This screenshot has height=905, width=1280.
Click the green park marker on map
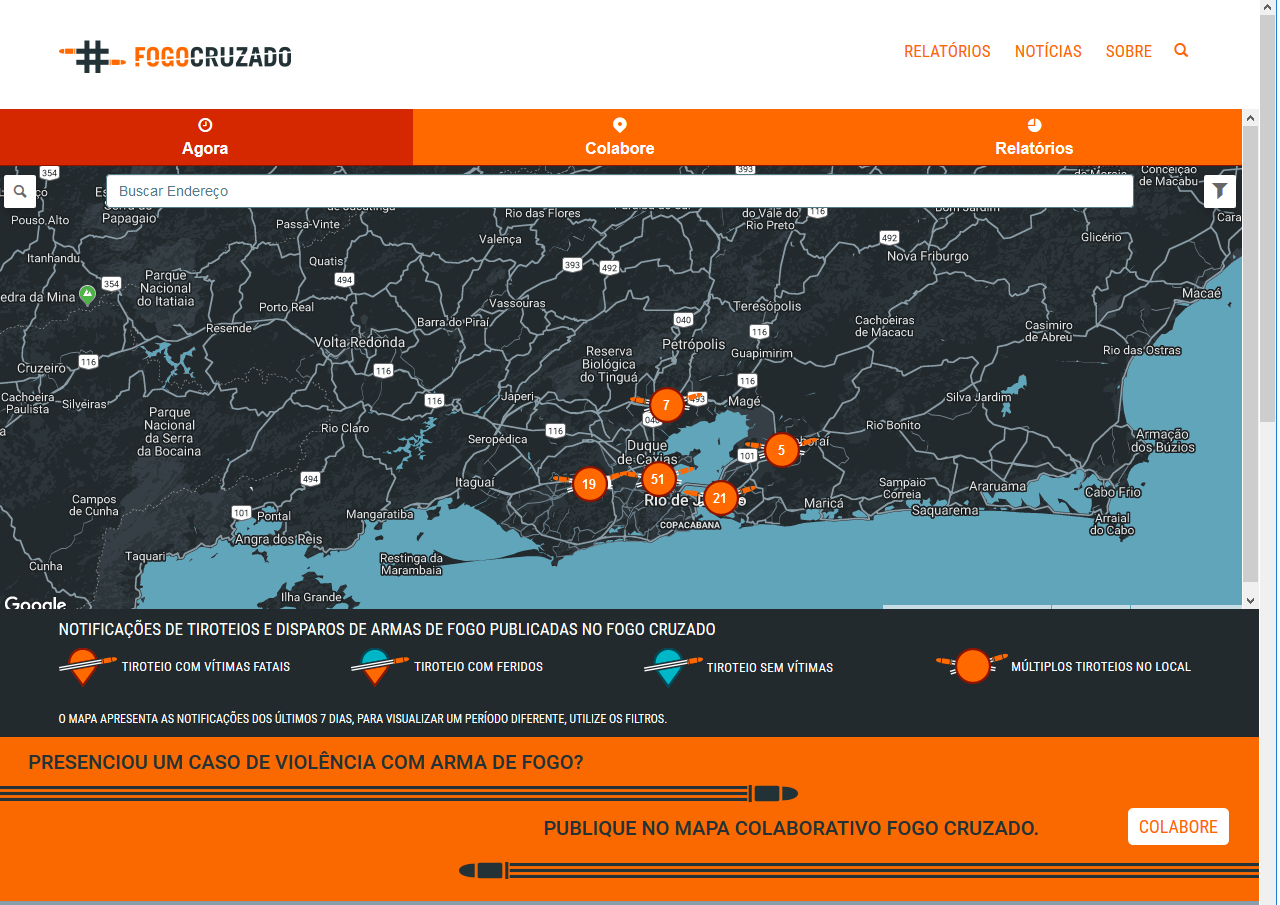88,294
